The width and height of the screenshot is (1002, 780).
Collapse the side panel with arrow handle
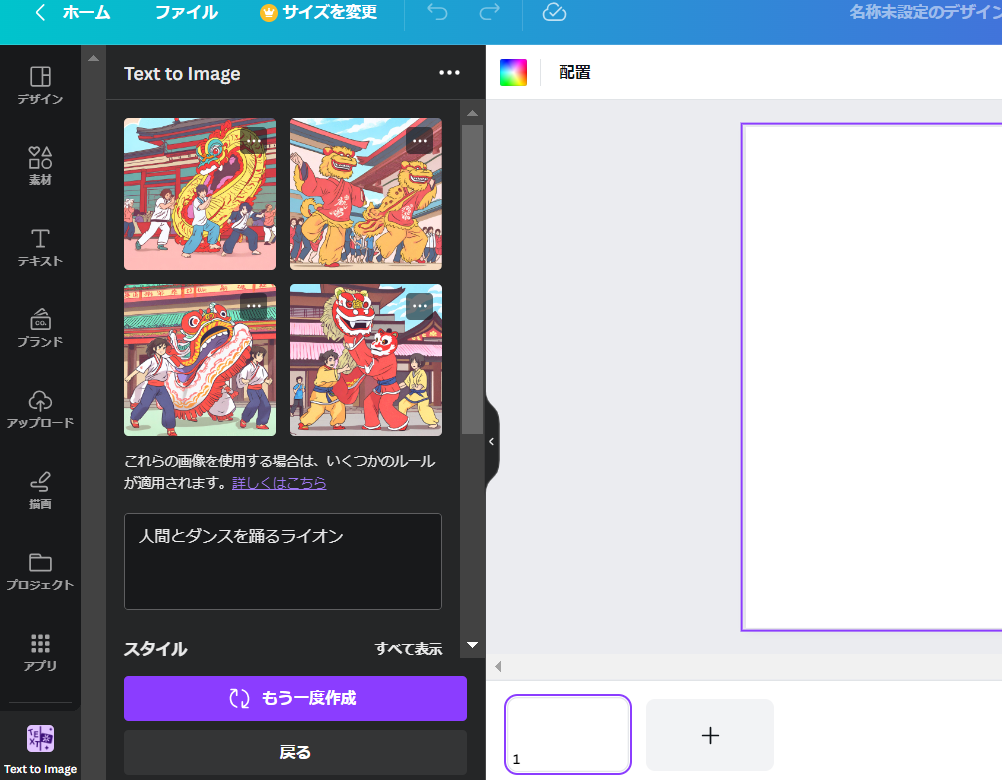(491, 441)
